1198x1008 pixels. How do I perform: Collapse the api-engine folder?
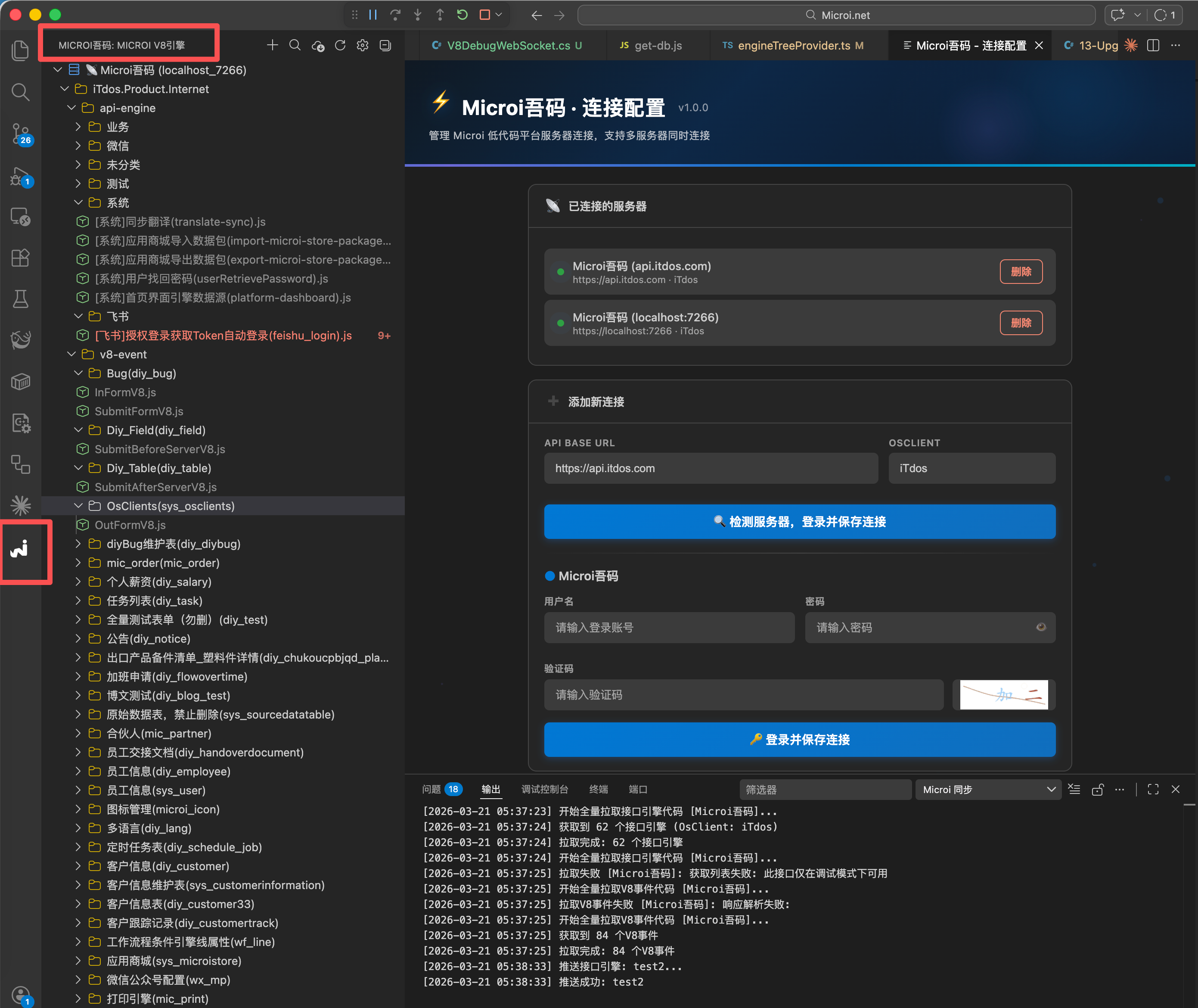click(x=72, y=108)
